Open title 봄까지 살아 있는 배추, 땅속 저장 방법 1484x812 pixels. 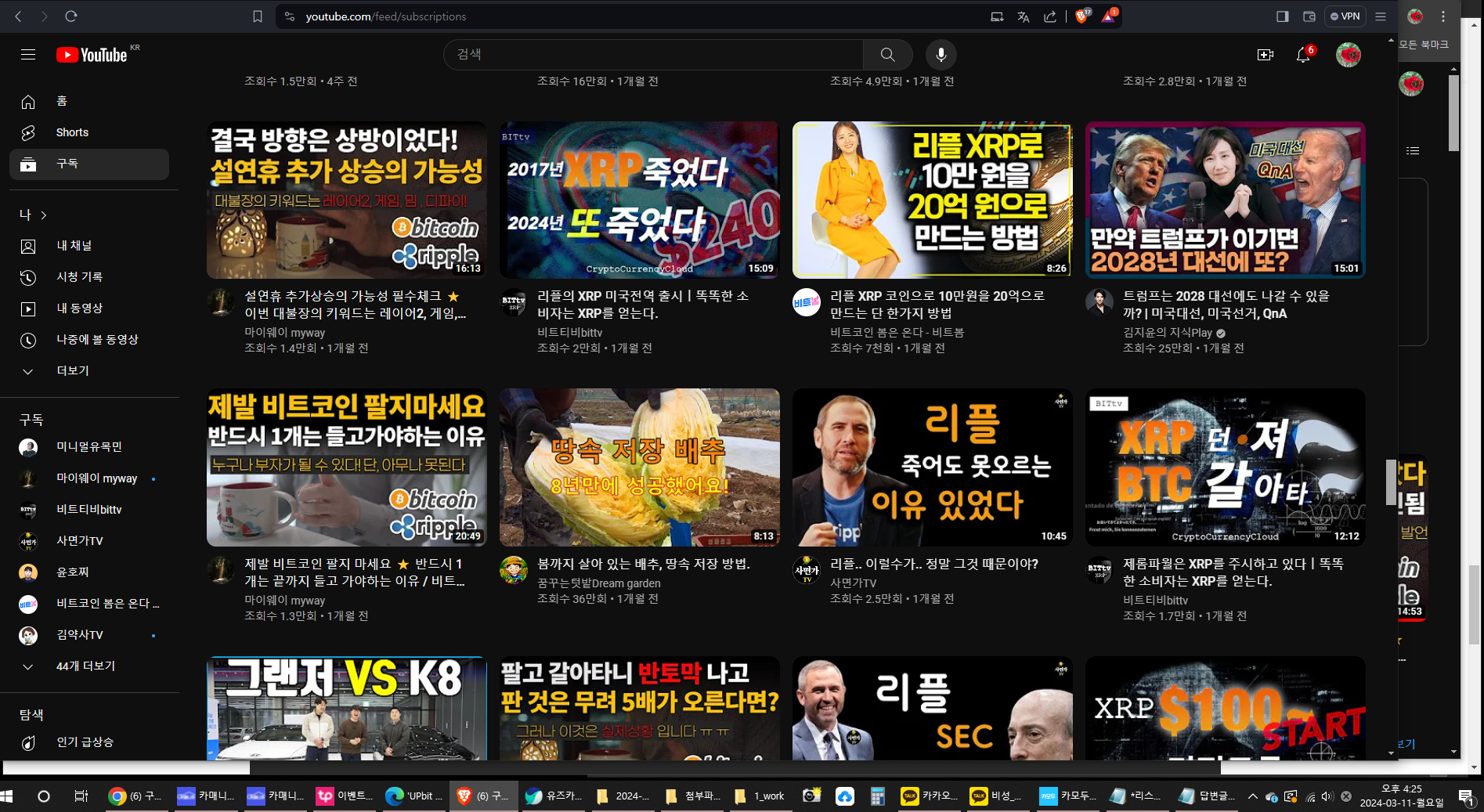pyautogui.click(x=644, y=564)
